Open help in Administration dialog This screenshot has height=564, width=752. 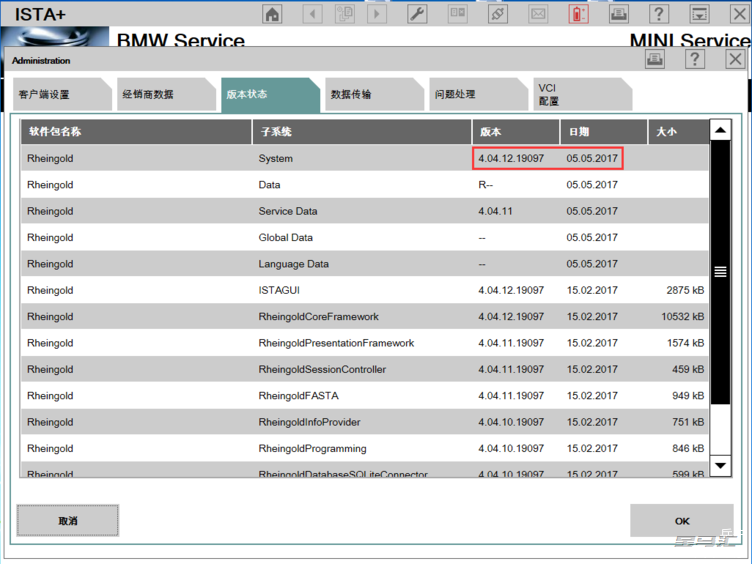[695, 59]
